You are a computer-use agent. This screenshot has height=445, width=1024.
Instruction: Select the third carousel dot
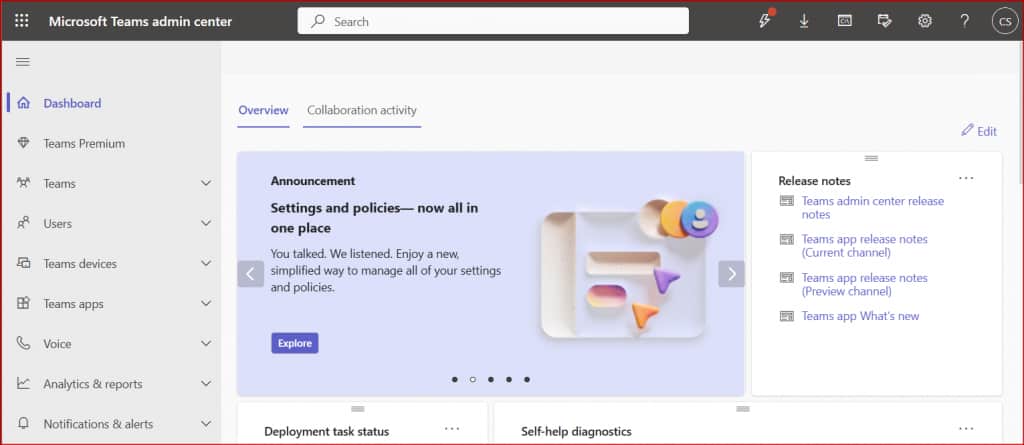click(490, 379)
